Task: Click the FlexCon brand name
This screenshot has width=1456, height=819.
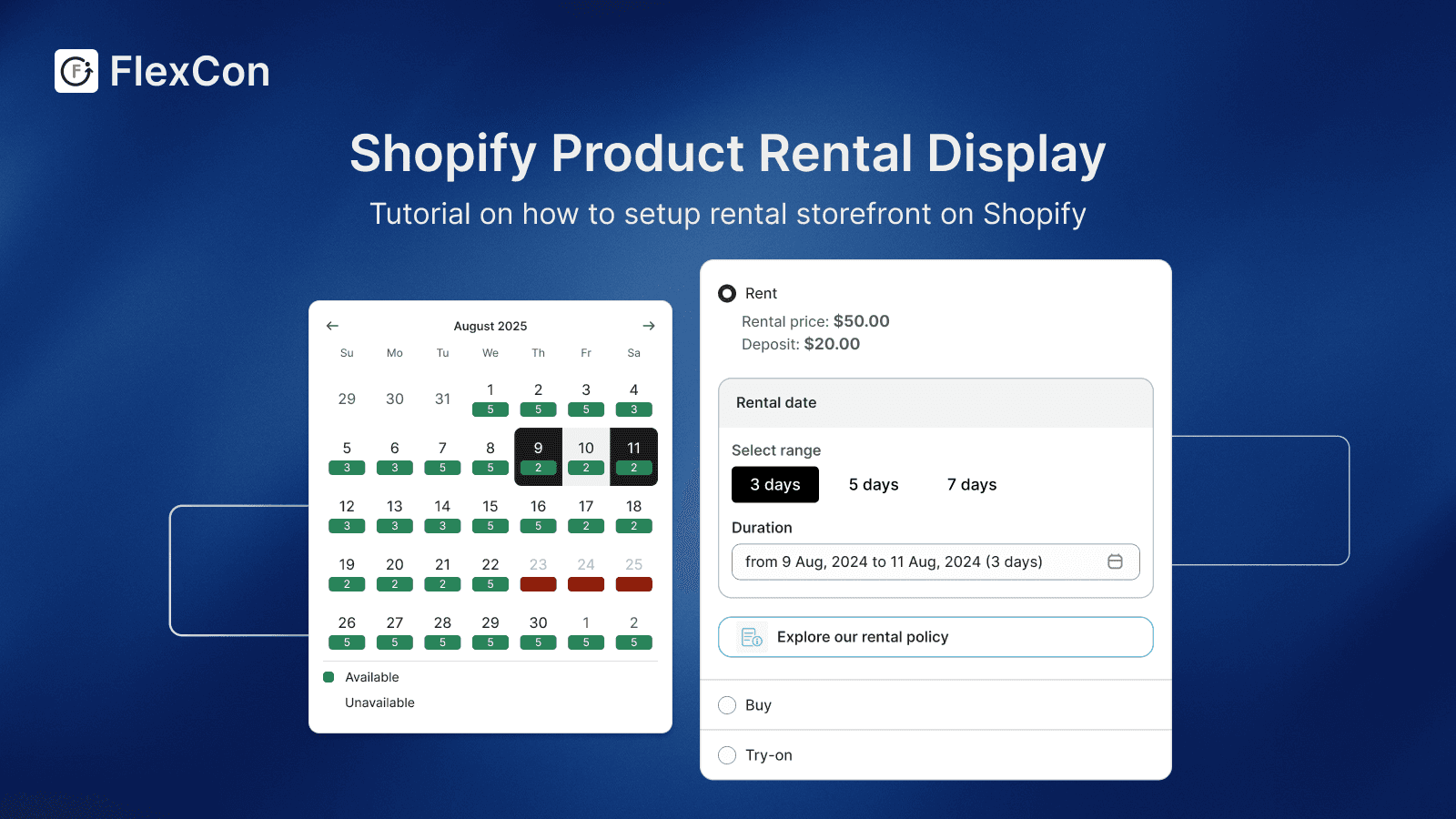Action: pyautogui.click(x=189, y=71)
